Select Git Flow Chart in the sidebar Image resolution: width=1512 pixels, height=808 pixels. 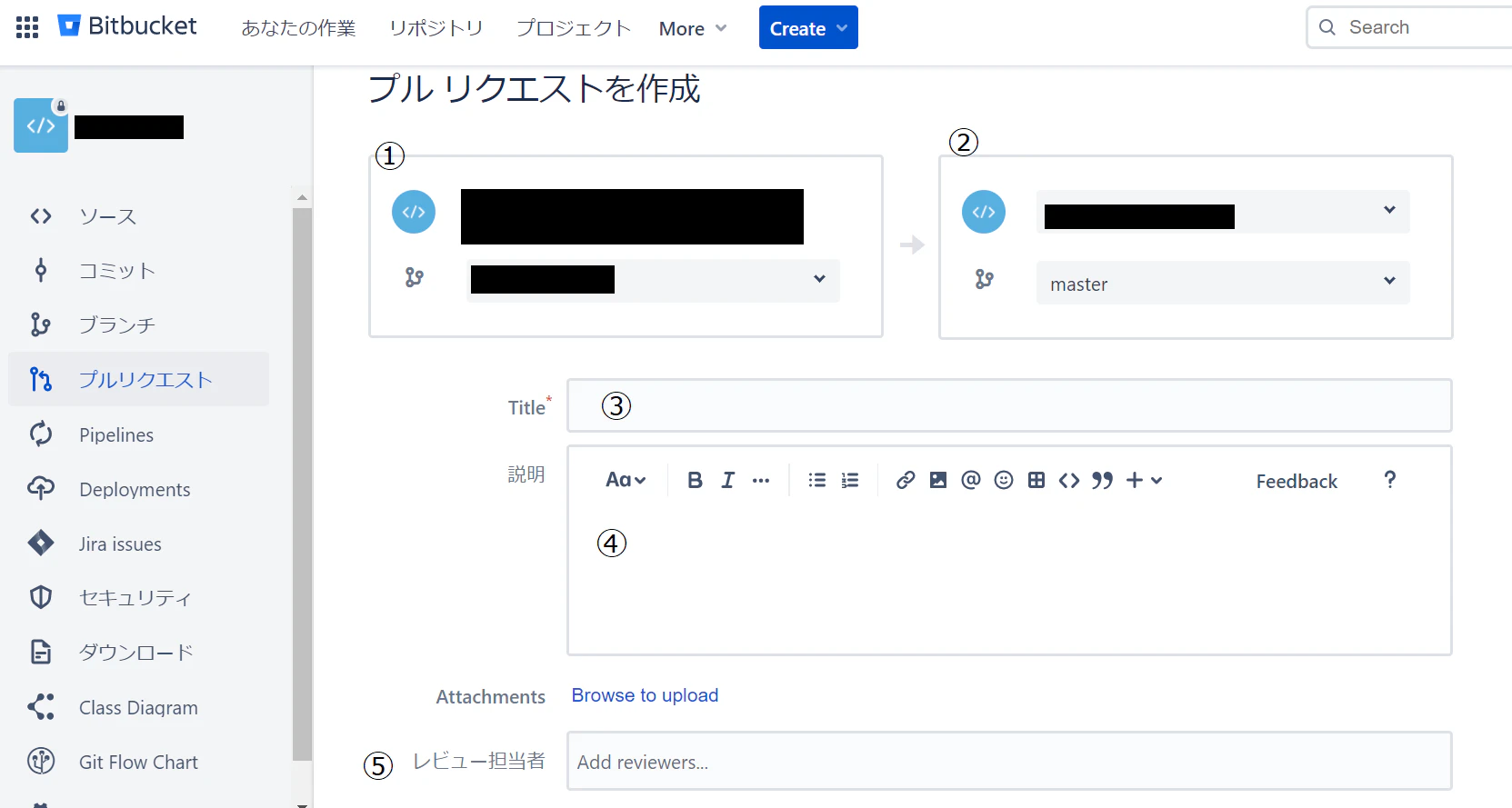click(138, 762)
